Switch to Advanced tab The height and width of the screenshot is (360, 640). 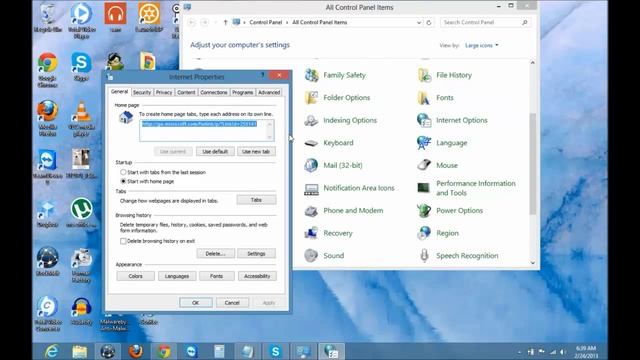click(x=269, y=93)
